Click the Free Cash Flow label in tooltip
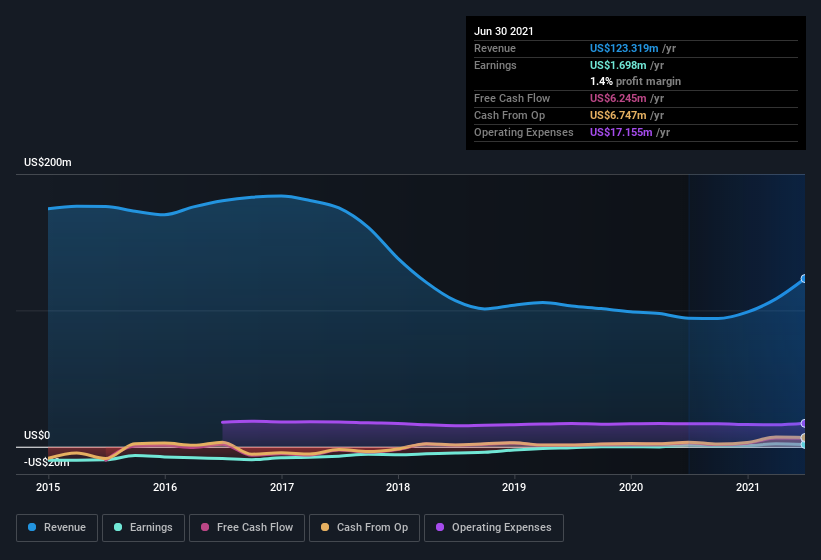This screenshot has height=560, width=821. point(512,98)
